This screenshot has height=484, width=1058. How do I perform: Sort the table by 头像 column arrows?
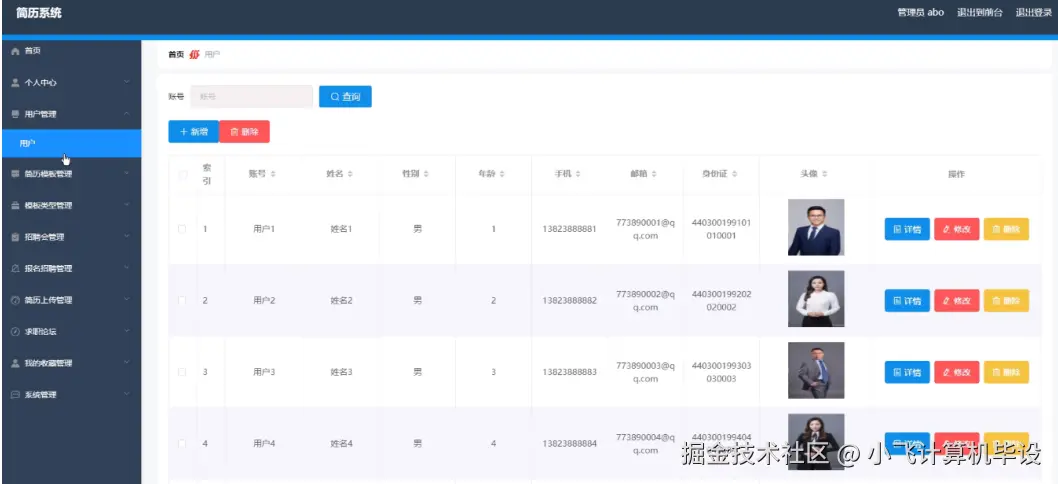point(825,174)
